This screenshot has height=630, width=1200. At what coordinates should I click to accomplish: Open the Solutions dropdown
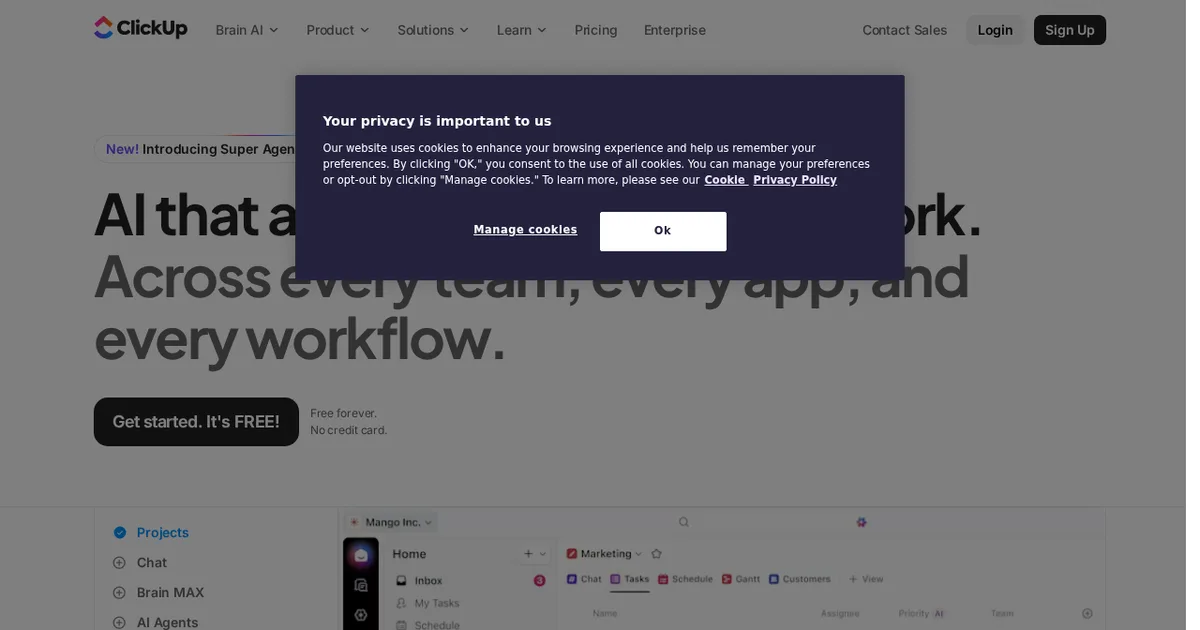coord(433,30)
